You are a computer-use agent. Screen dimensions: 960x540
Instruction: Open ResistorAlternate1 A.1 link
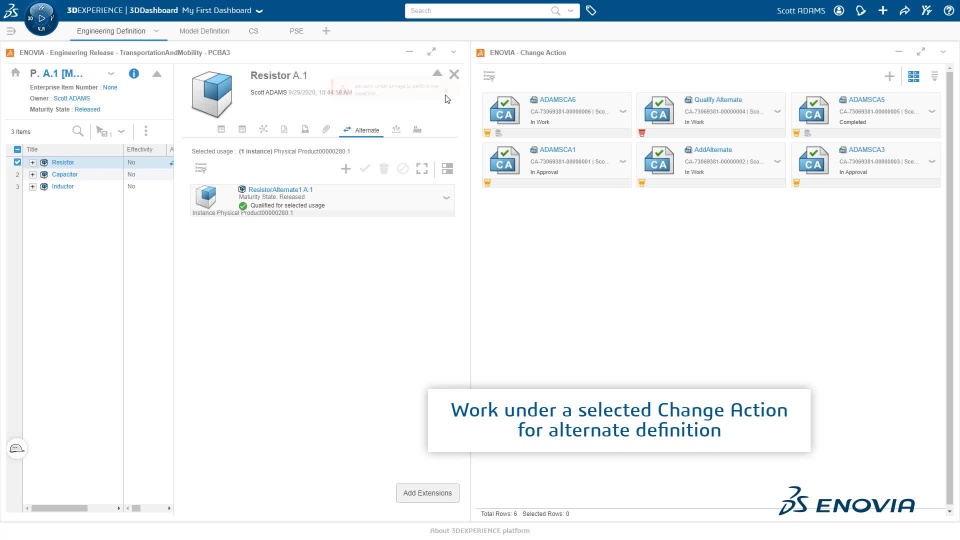(280, 190)
